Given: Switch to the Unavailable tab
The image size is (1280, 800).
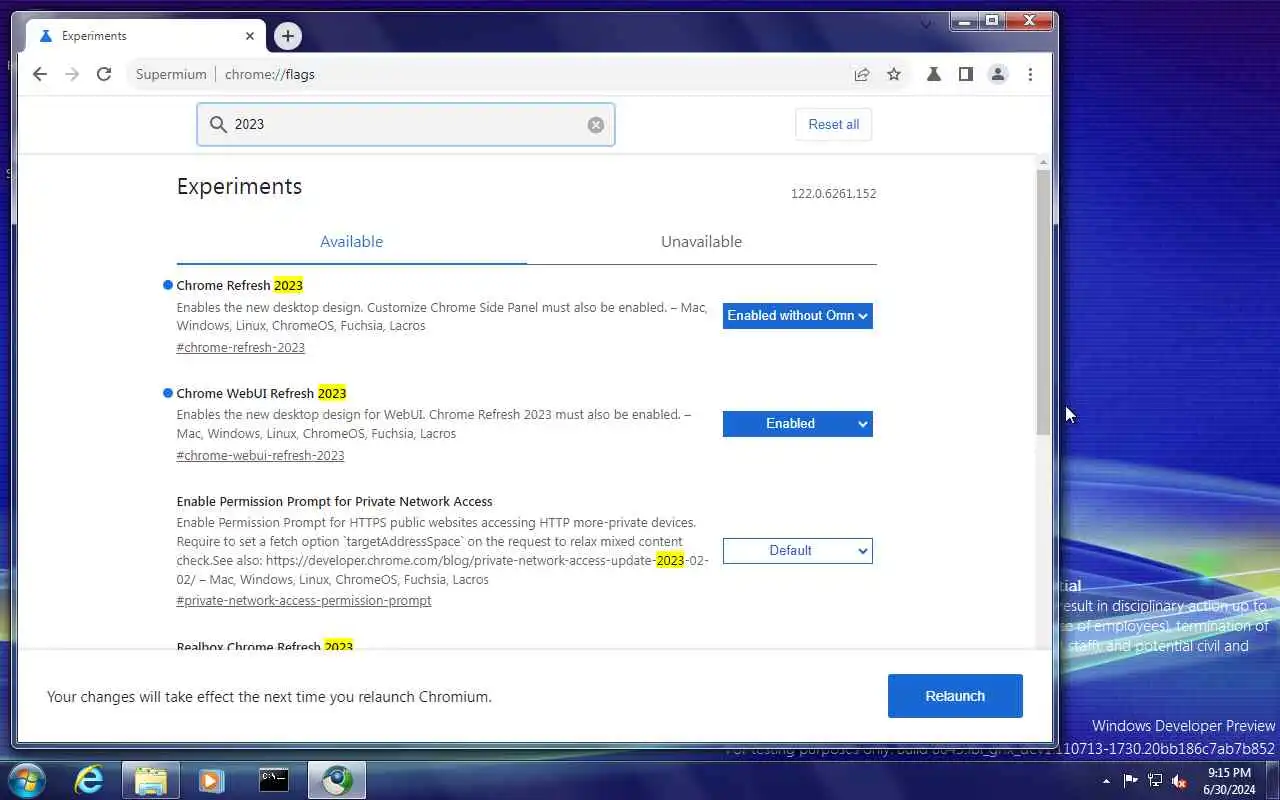Looking at the screenshot, I should coord(701,242).
